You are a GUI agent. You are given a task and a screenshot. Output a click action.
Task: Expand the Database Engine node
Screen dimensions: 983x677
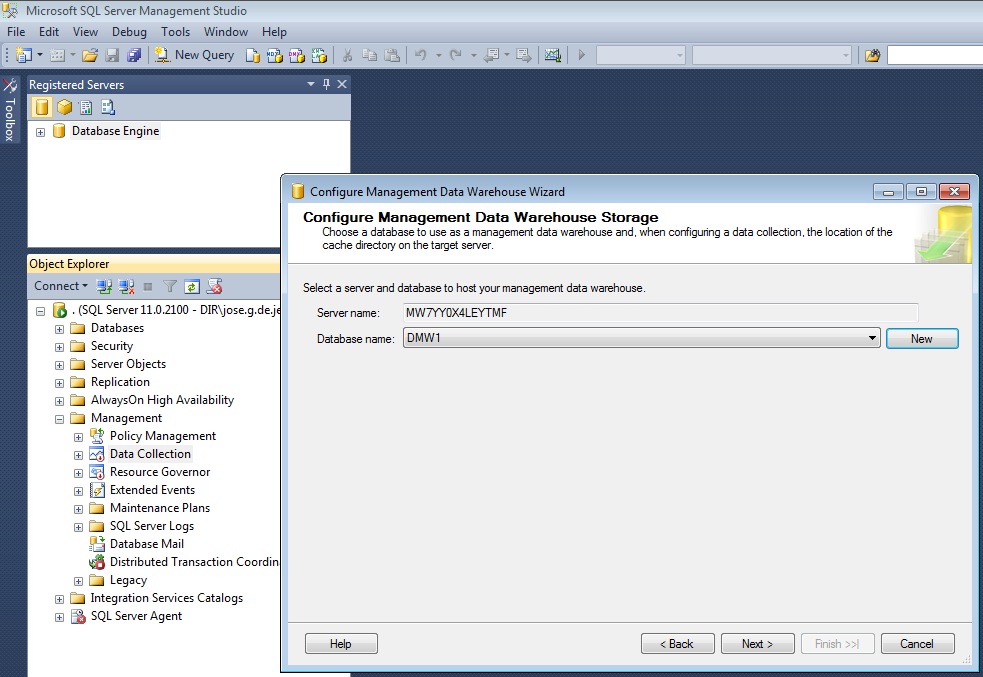(41, 132)
